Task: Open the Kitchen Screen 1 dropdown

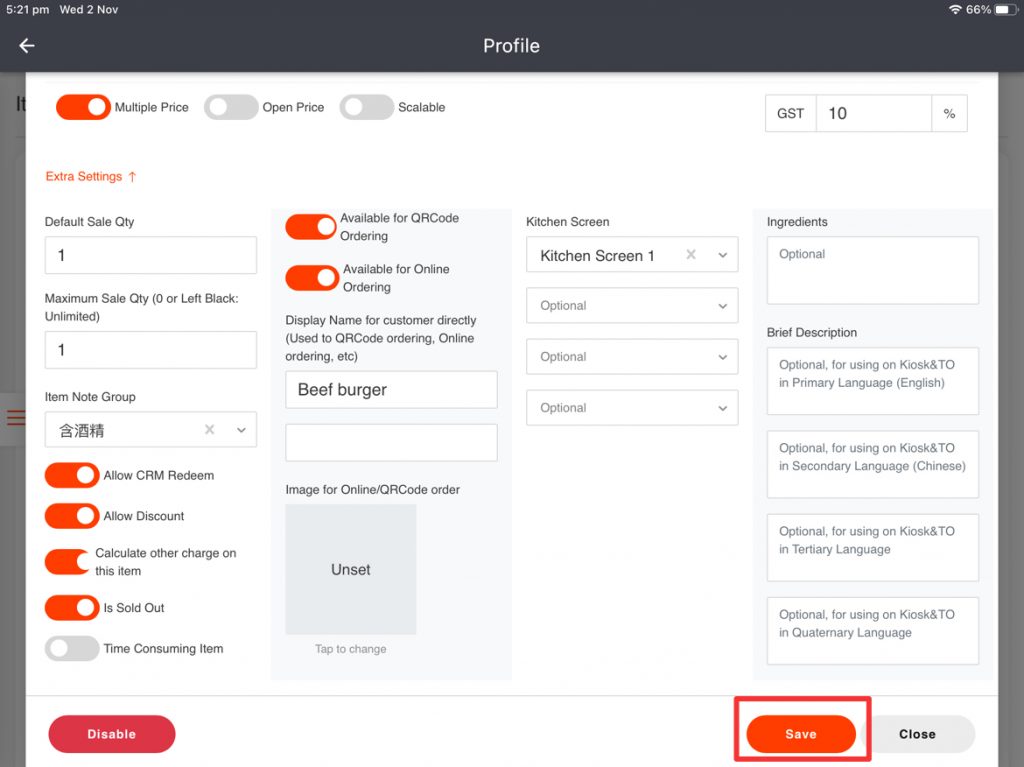Action: [722, 256]
